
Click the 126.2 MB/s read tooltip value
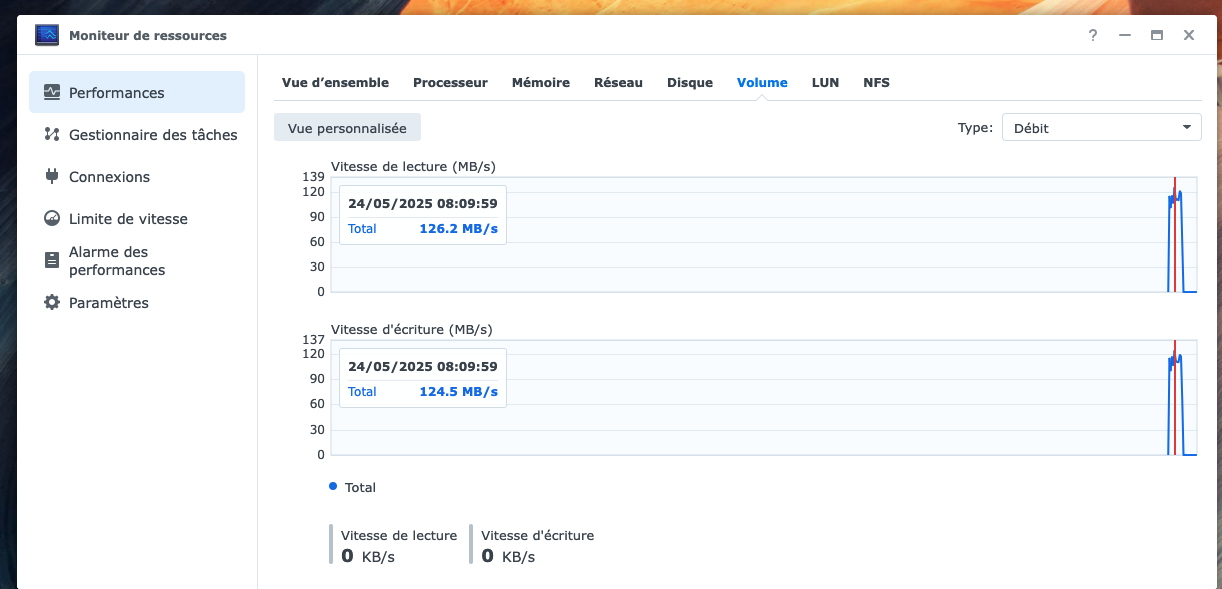458,228
